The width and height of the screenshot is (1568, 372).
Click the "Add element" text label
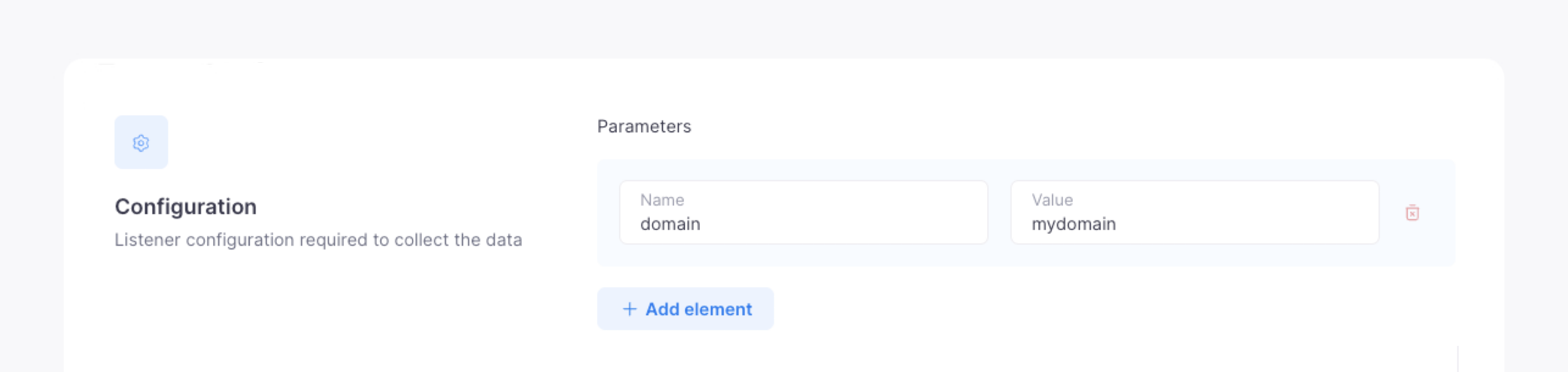[x=699, y=309]
